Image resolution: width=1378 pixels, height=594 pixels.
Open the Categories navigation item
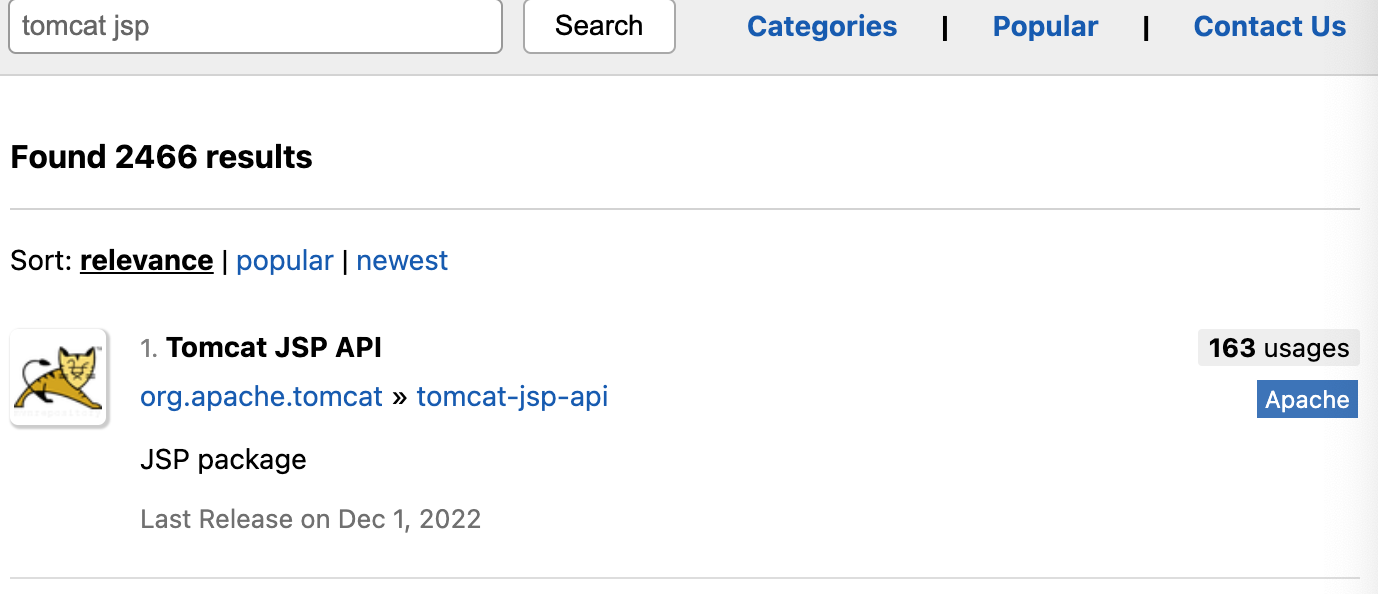tap(822, 26)
